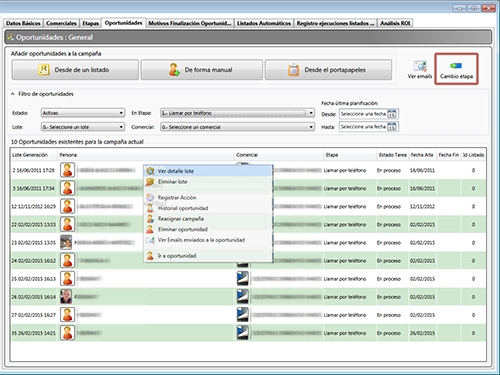Click the person avatar in lote 2 row
This screenshot has width=500, height=375.
click(67, 170)
